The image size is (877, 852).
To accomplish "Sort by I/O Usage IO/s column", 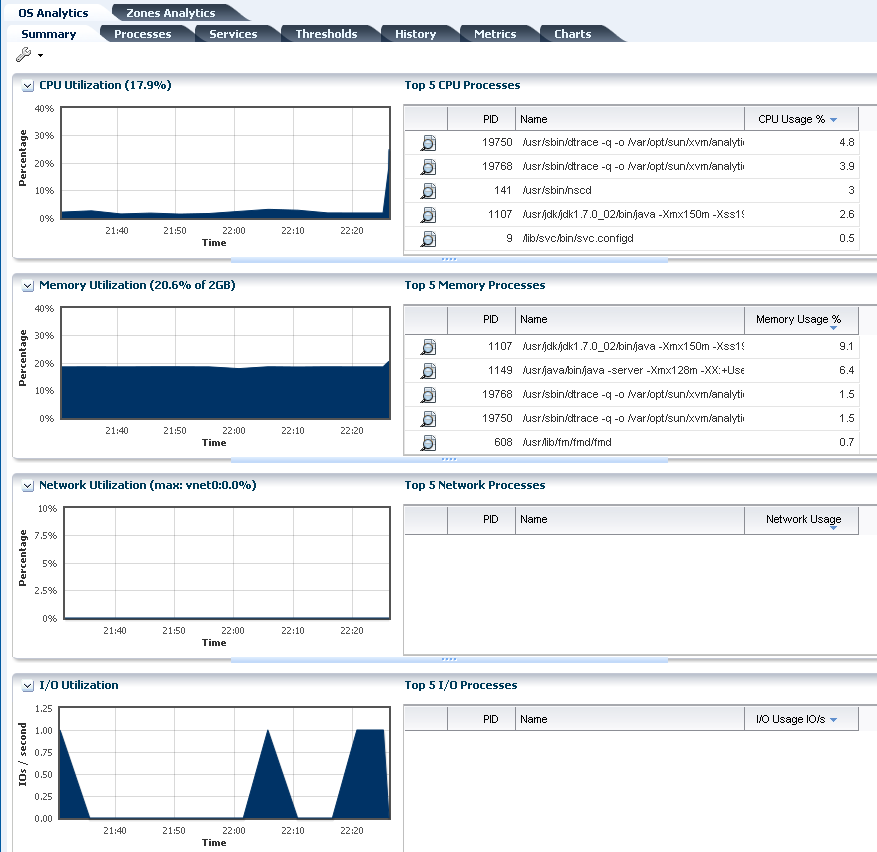I will 801,719.
